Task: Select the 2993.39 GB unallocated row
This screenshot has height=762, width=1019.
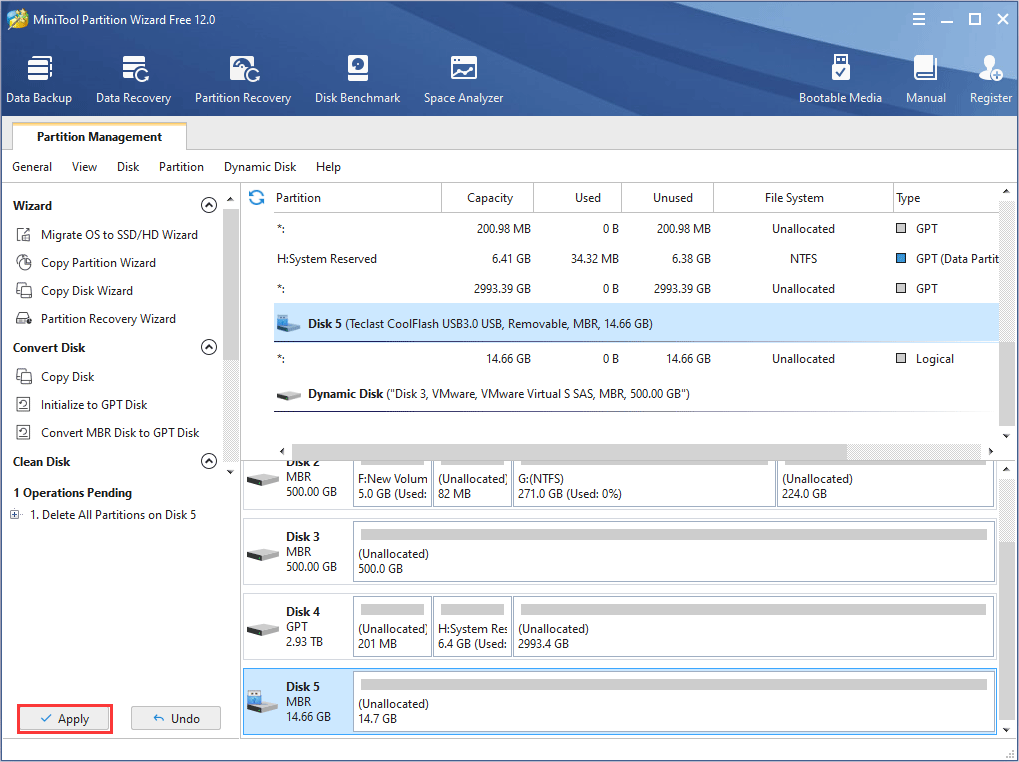Action: (x=636, y=288)
